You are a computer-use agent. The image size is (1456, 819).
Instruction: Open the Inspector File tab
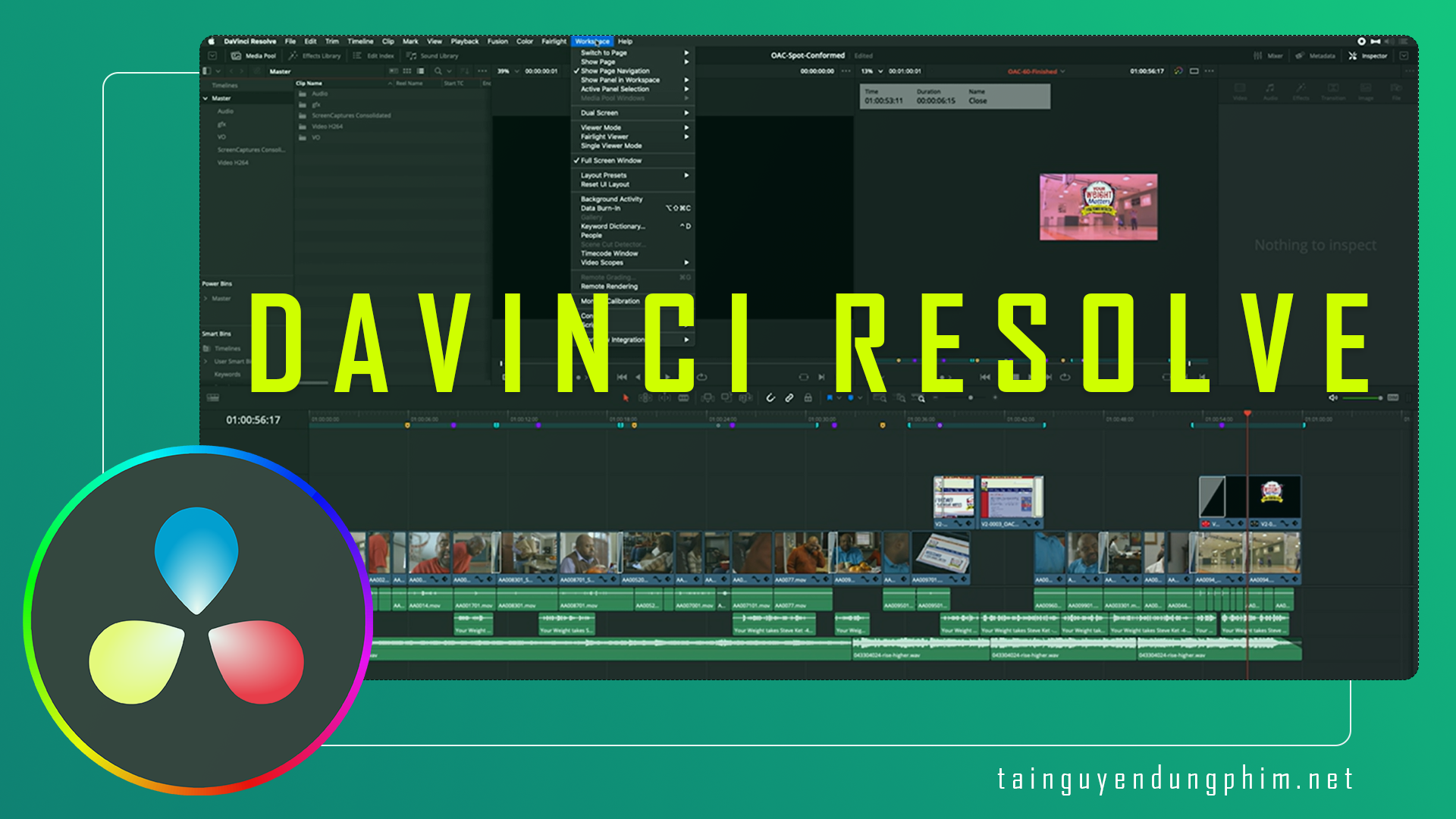point(1396,92)
